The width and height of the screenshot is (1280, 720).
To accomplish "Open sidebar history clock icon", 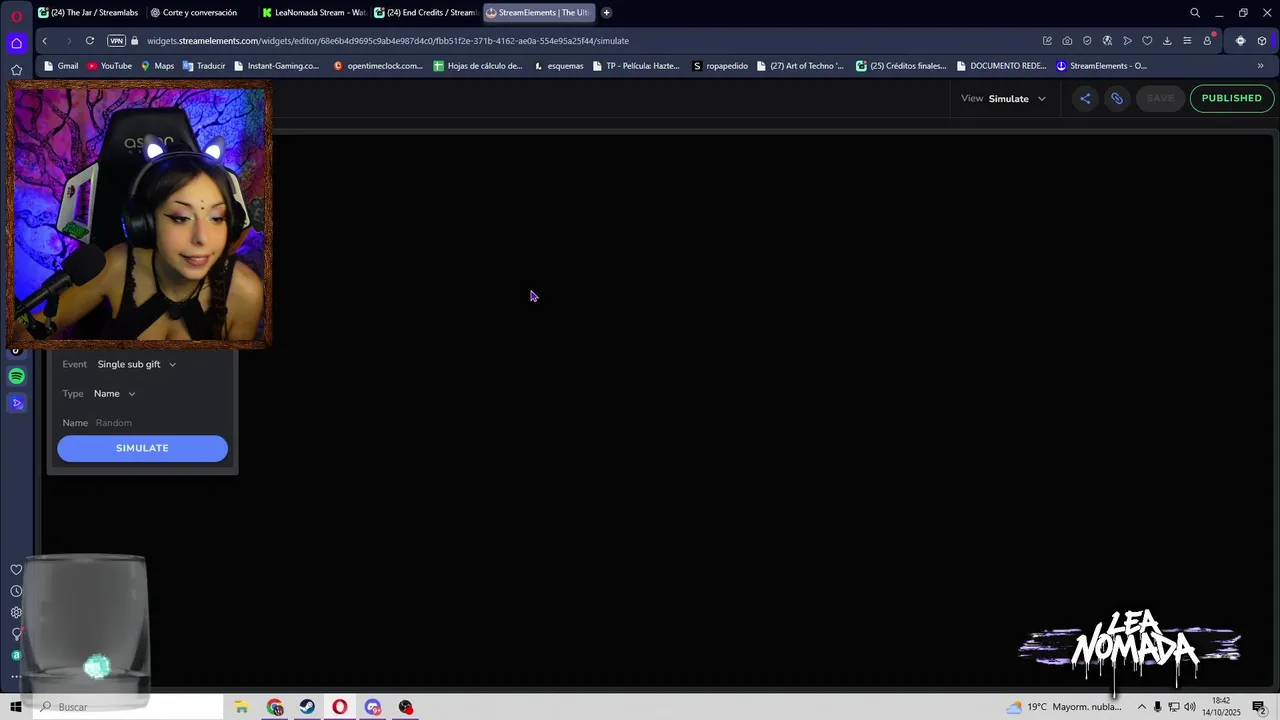I will pyautogui.click(x=16, y=591).
